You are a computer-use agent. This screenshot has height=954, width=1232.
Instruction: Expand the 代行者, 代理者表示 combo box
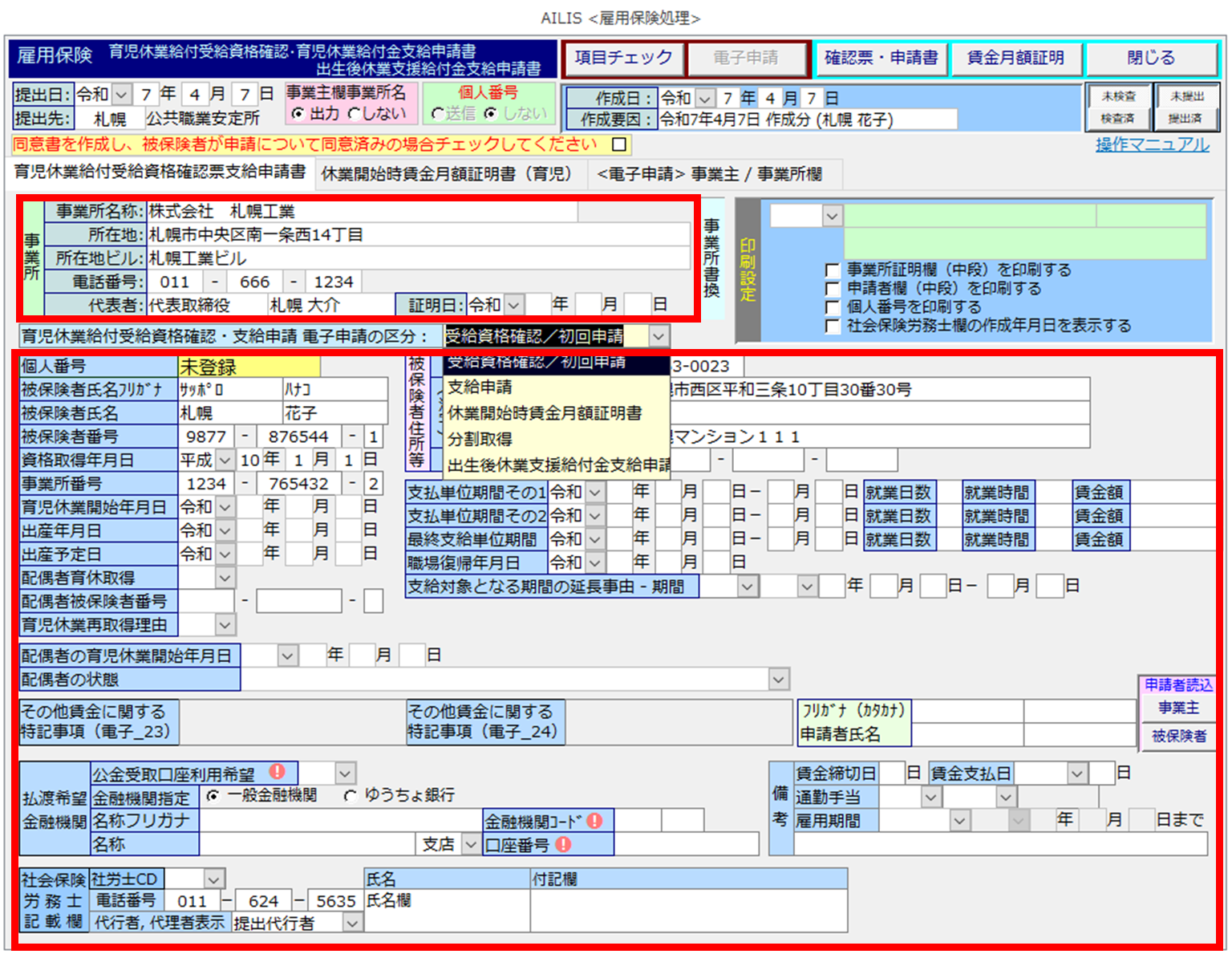click(x=352, y=924)
